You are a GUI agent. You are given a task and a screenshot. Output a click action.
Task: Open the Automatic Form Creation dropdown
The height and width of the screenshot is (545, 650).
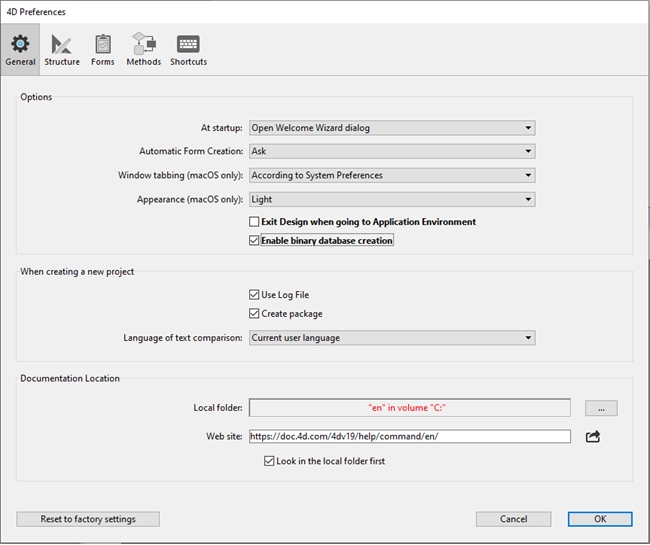tap(391, 151)
